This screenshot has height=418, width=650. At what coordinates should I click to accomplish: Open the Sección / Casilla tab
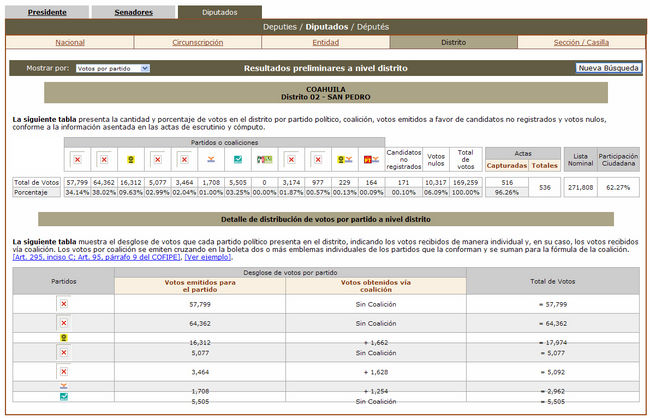[581, 43]
